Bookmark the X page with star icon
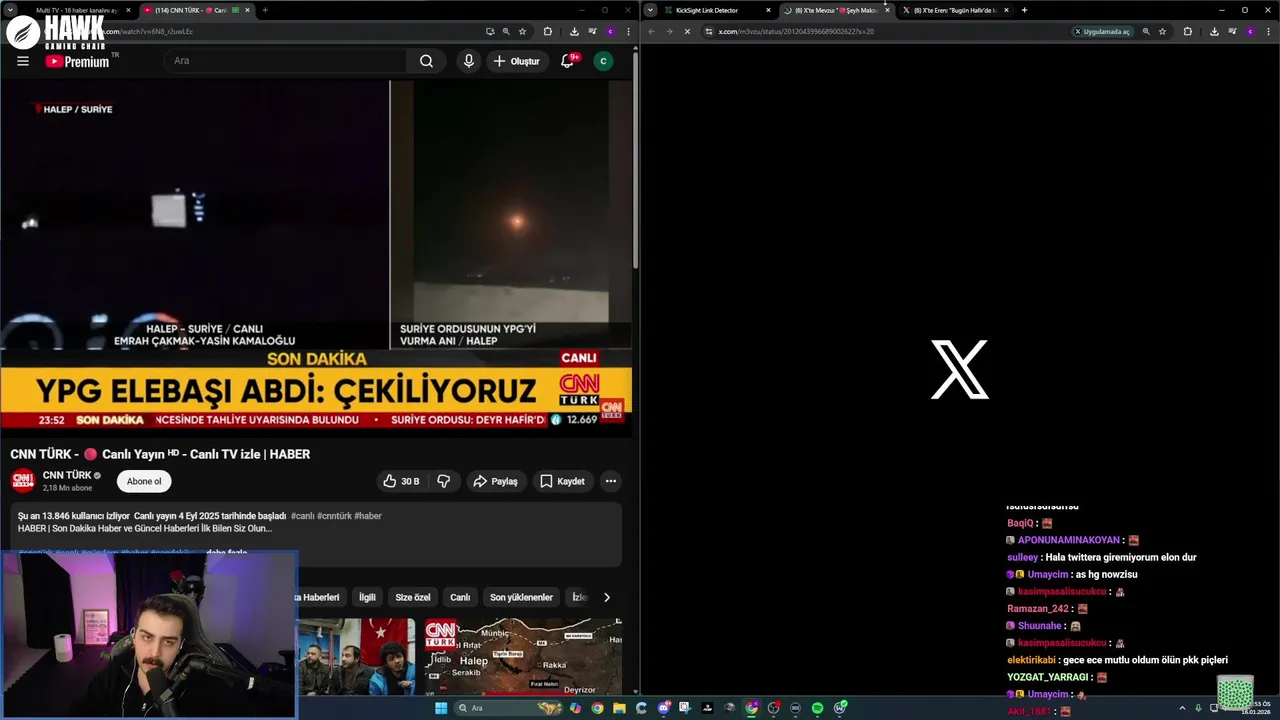 [1162, 31]
